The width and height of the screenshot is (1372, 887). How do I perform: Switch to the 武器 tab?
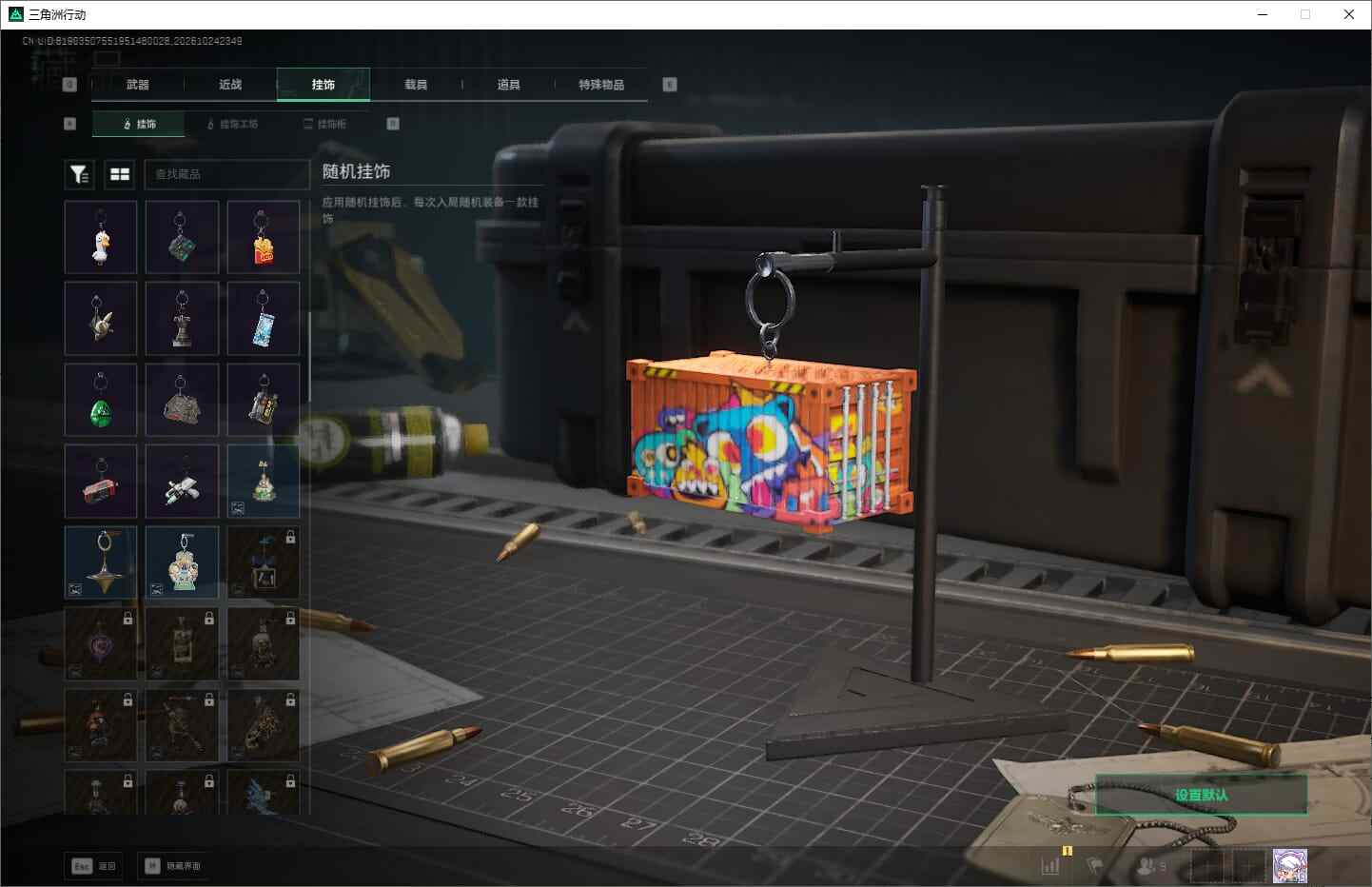click(138, 85)
